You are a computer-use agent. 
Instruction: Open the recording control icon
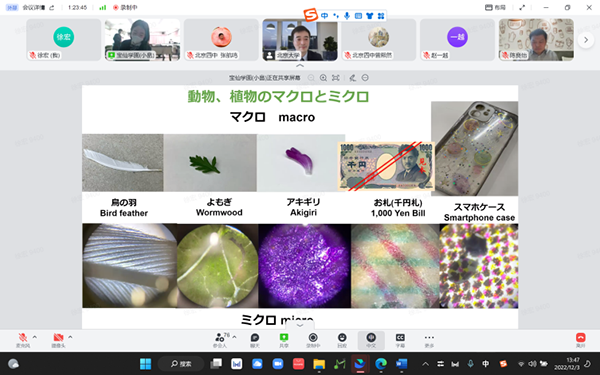click(x=313, y=338)
